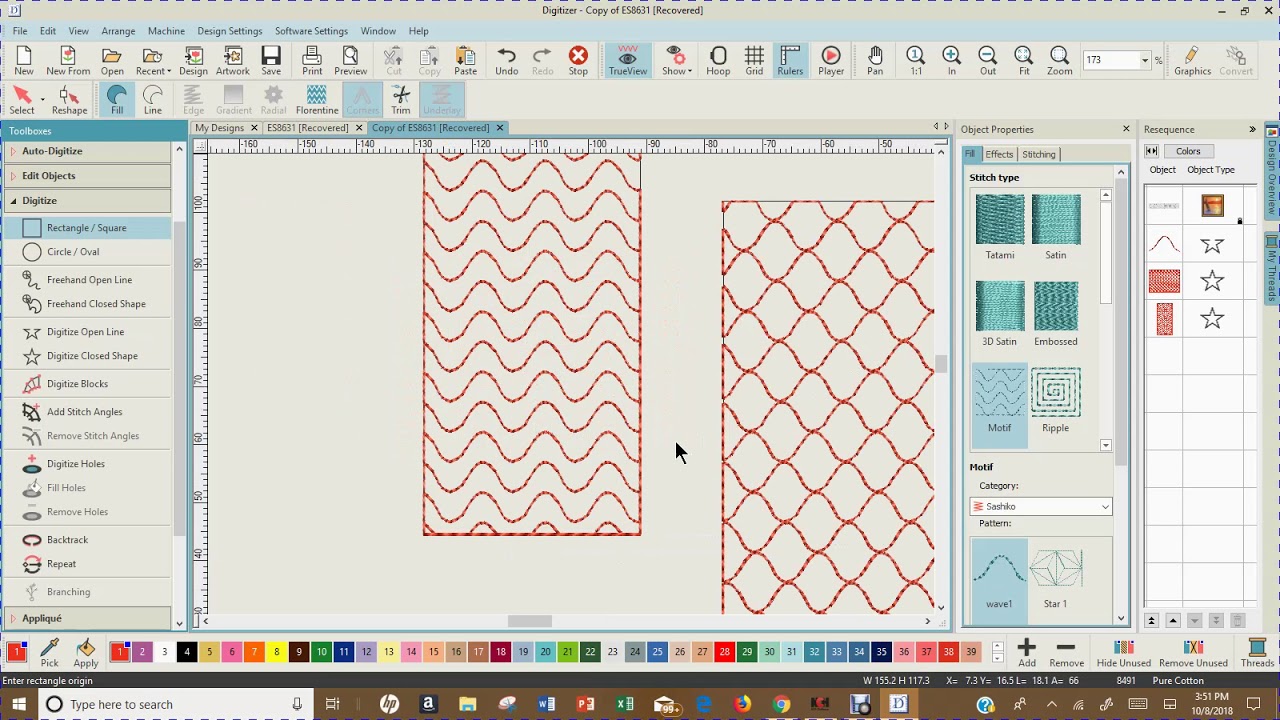
Task: Expand the Auto-Digitize toolbox
Action: tap(87, 151)
